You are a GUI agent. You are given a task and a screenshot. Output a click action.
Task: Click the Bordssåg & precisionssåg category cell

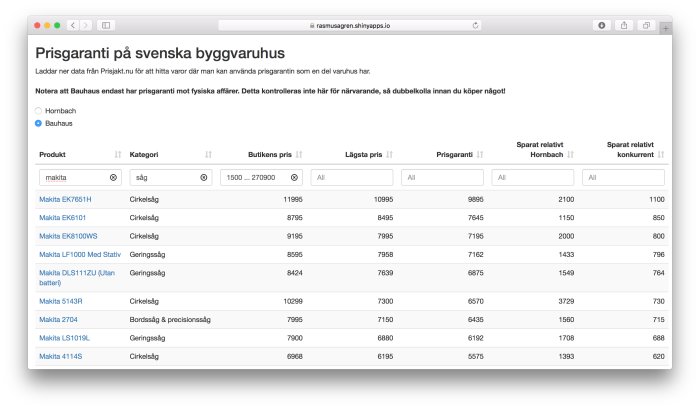coord(170,320)
